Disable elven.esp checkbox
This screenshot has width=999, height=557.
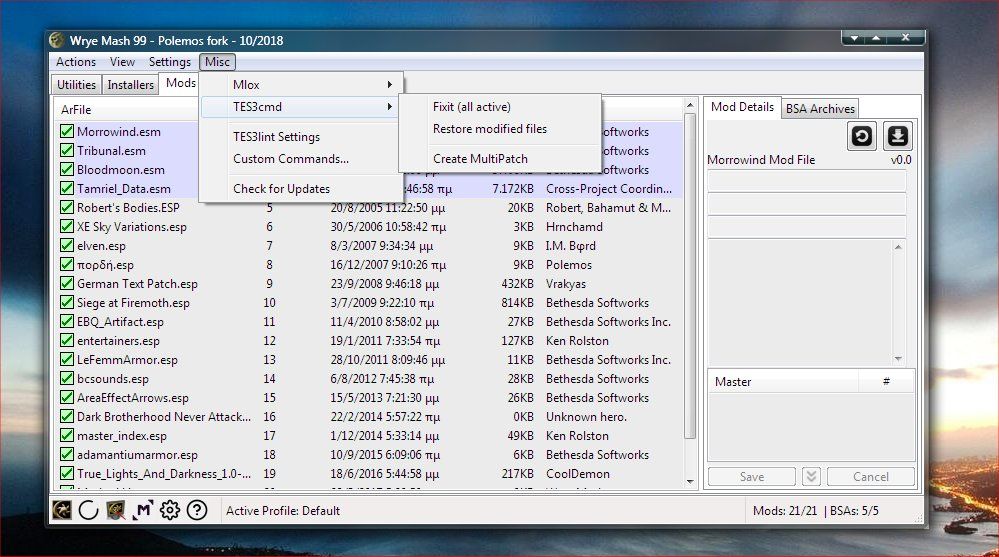(67, 245)
